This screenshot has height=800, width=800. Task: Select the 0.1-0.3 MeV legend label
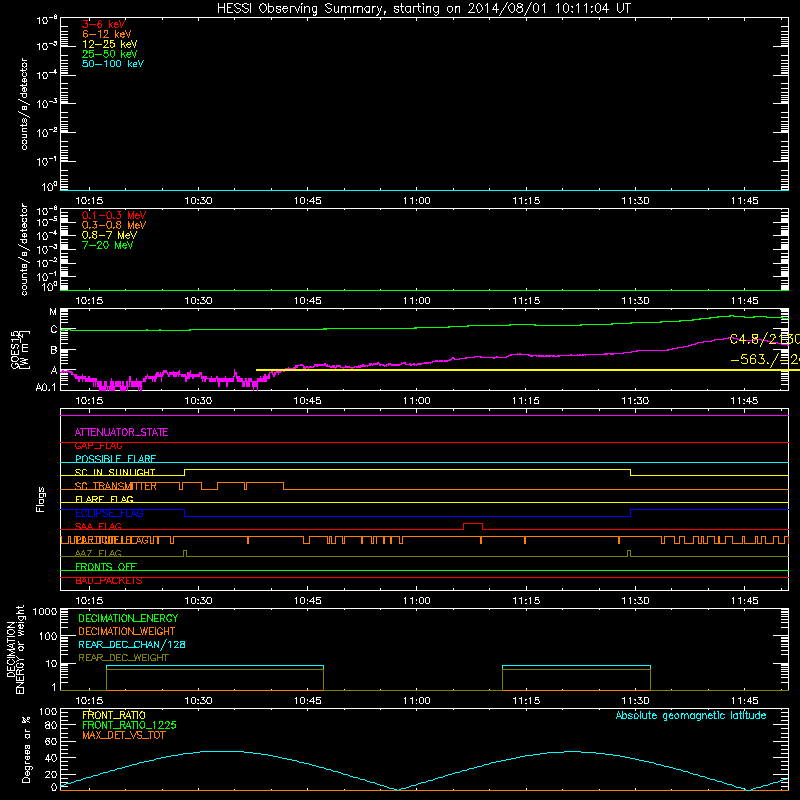(114, 215)
